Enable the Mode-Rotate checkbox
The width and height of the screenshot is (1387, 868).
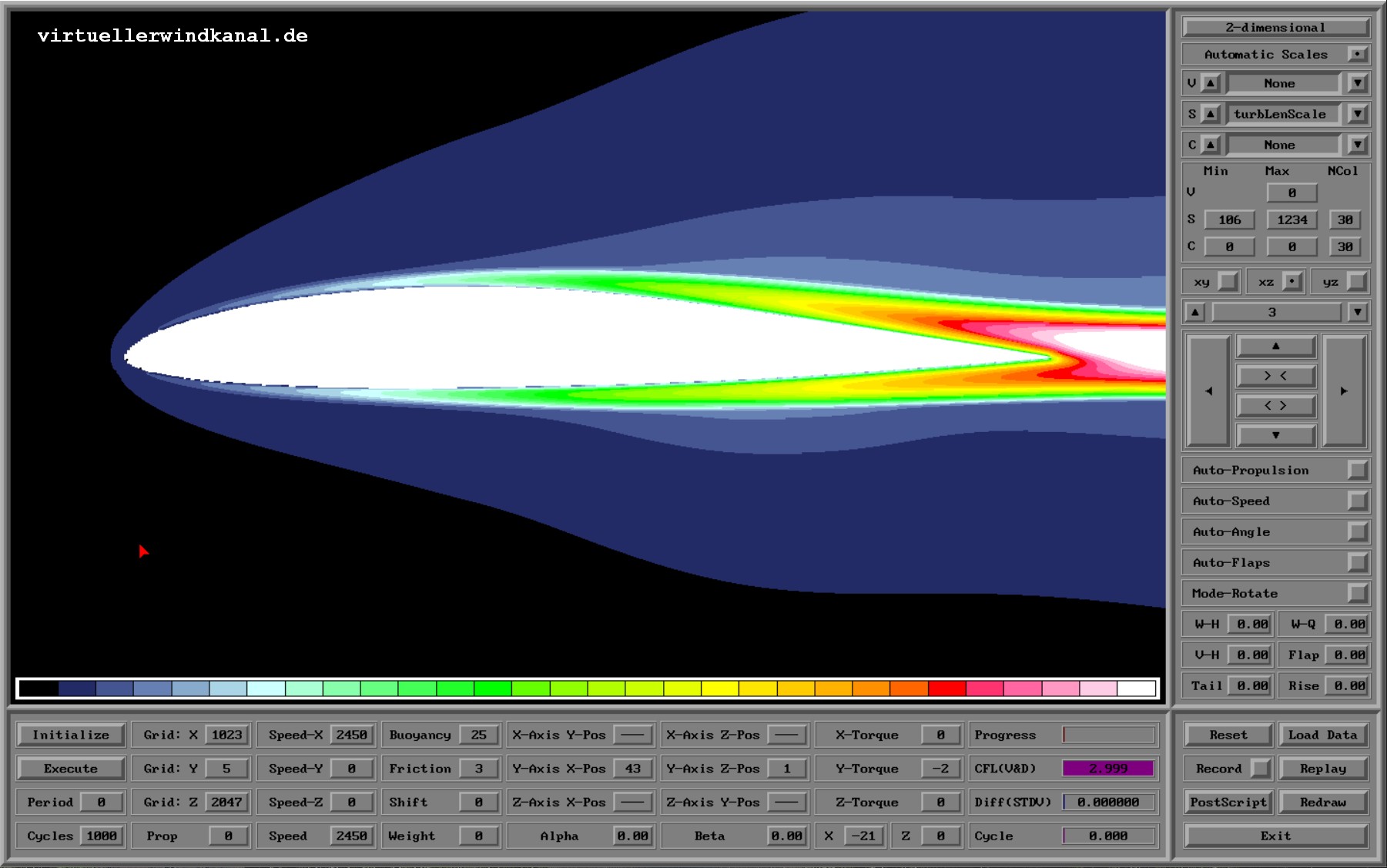tap(1357, 593)
